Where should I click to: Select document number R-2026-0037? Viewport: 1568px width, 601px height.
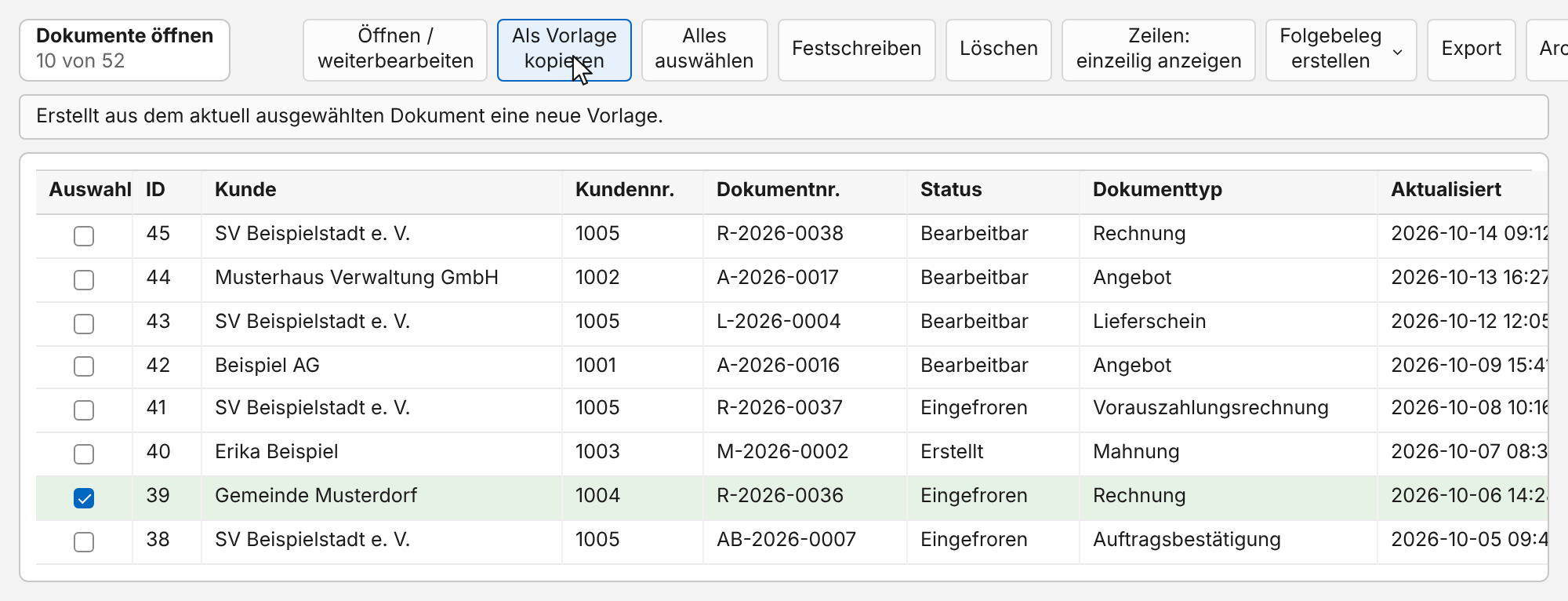[779, 408]
